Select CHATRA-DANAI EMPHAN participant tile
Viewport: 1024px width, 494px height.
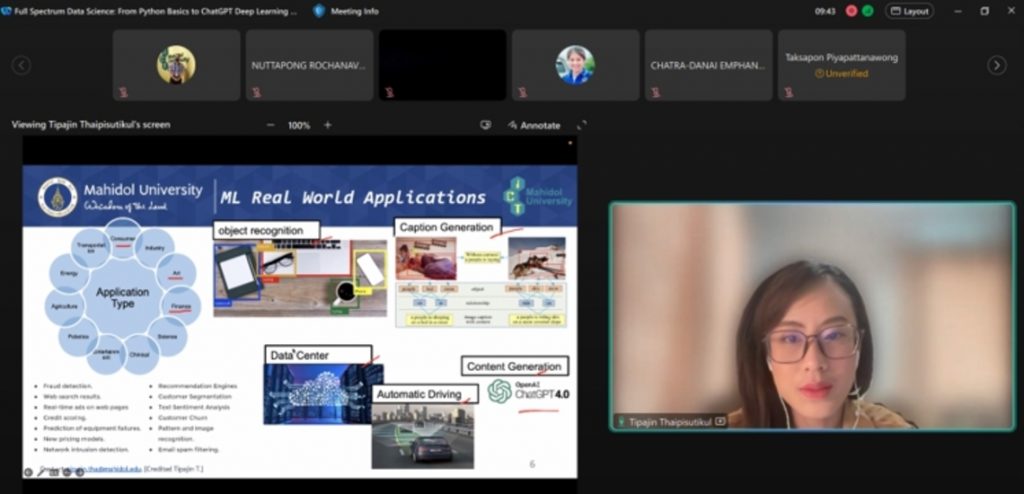click(708, 65)
